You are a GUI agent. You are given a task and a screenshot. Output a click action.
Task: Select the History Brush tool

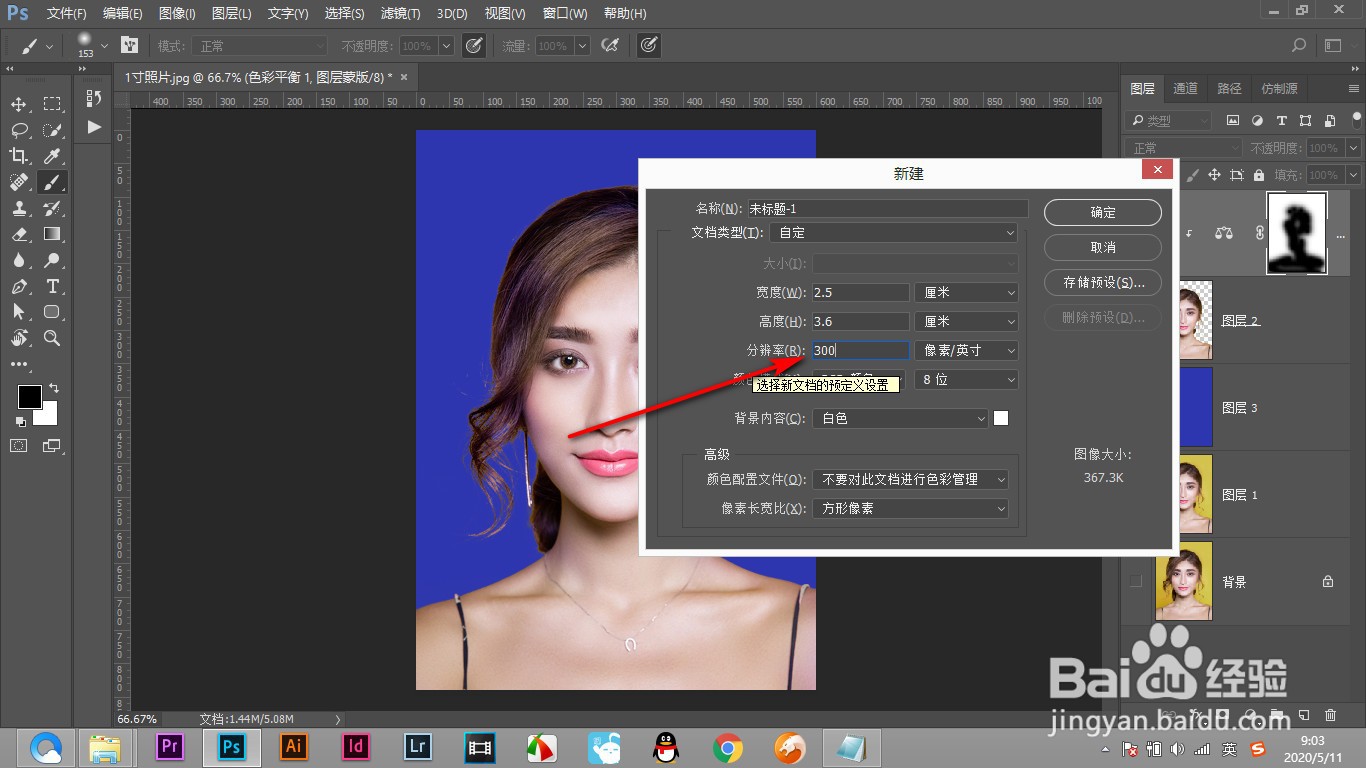(x=52, y=208)
